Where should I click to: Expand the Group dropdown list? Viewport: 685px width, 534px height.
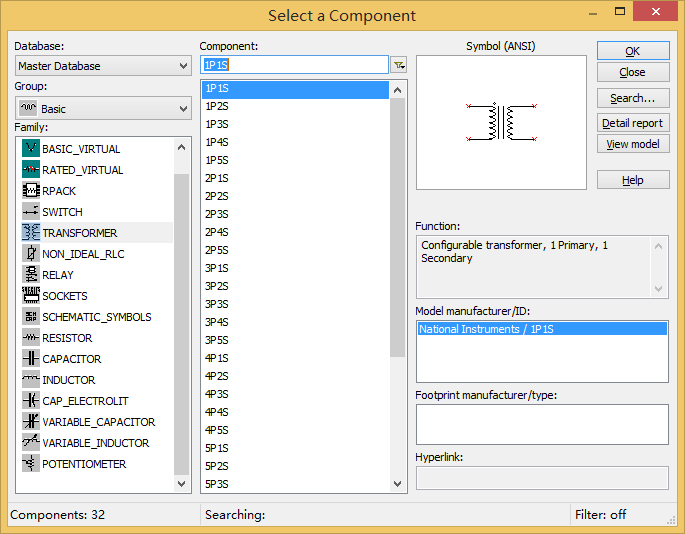click(103, 108)
